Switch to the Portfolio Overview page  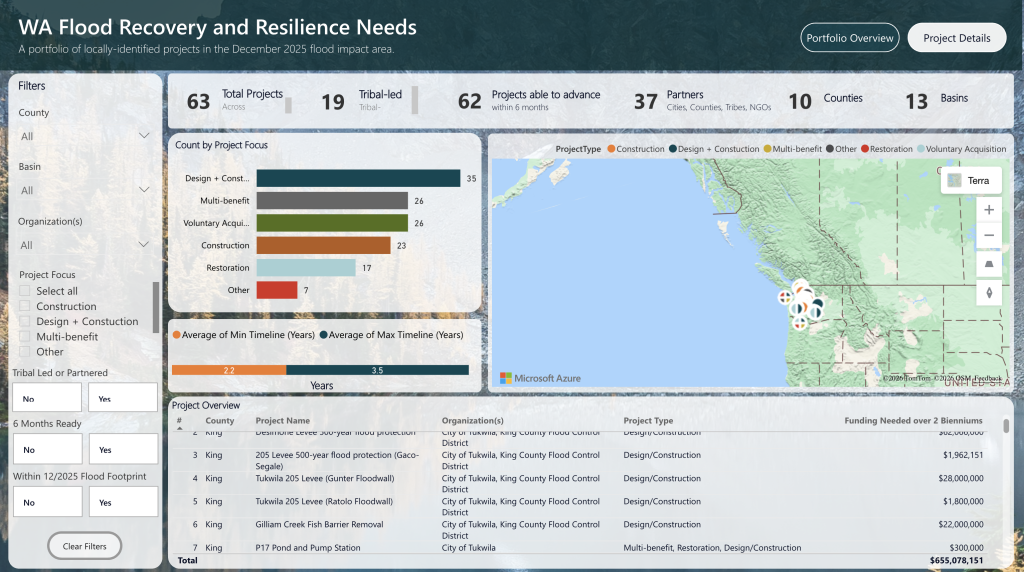pos(850,38)
